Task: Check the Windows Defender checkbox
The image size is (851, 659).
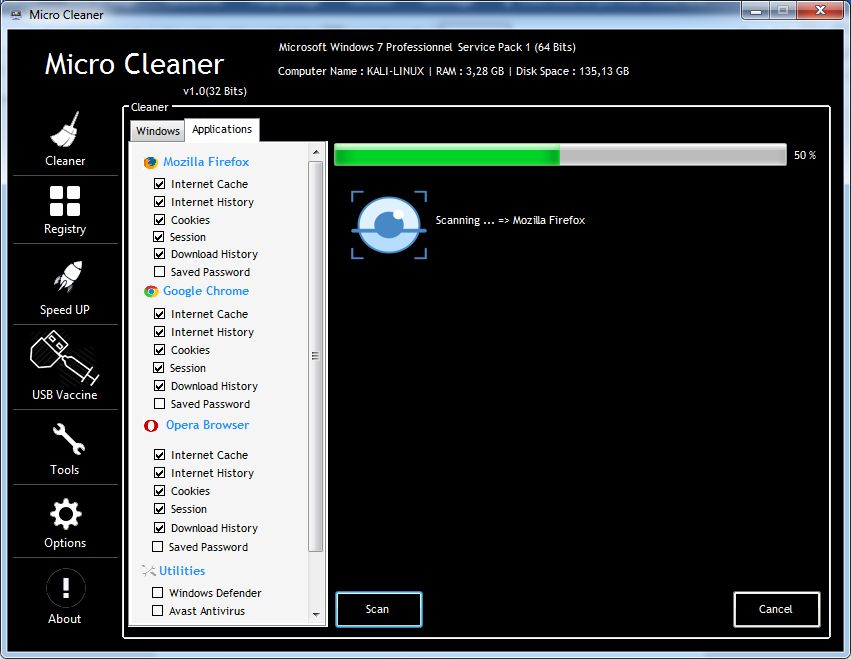Action: coord(157,592)
